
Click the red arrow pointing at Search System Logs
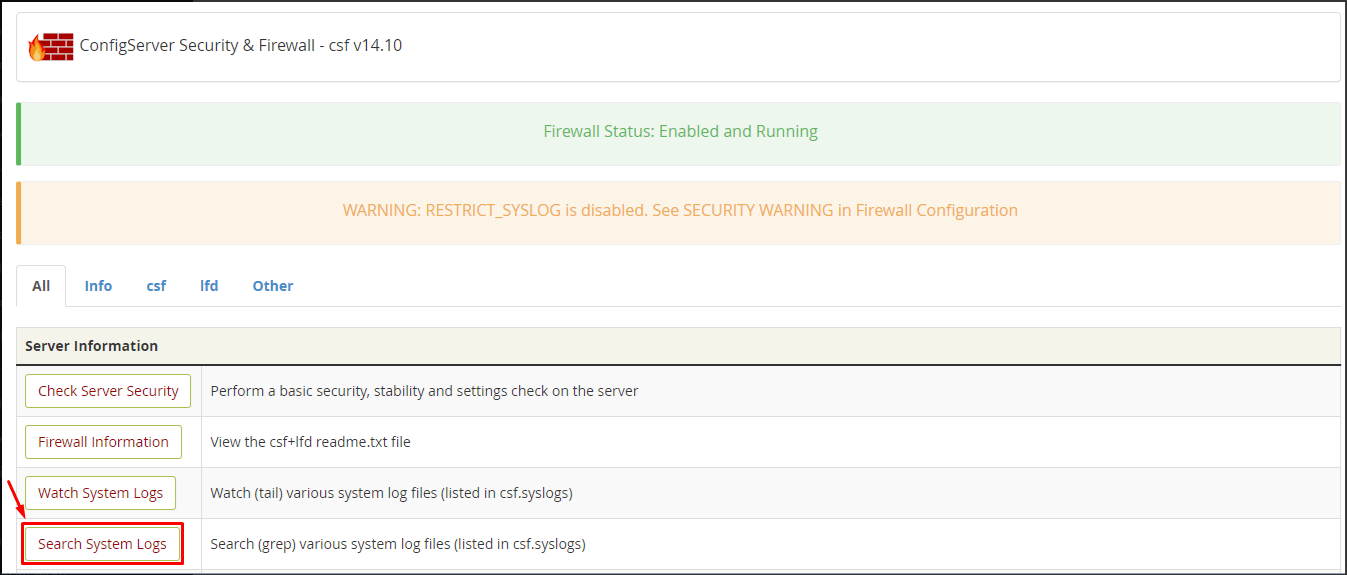[x=16, y=499]
